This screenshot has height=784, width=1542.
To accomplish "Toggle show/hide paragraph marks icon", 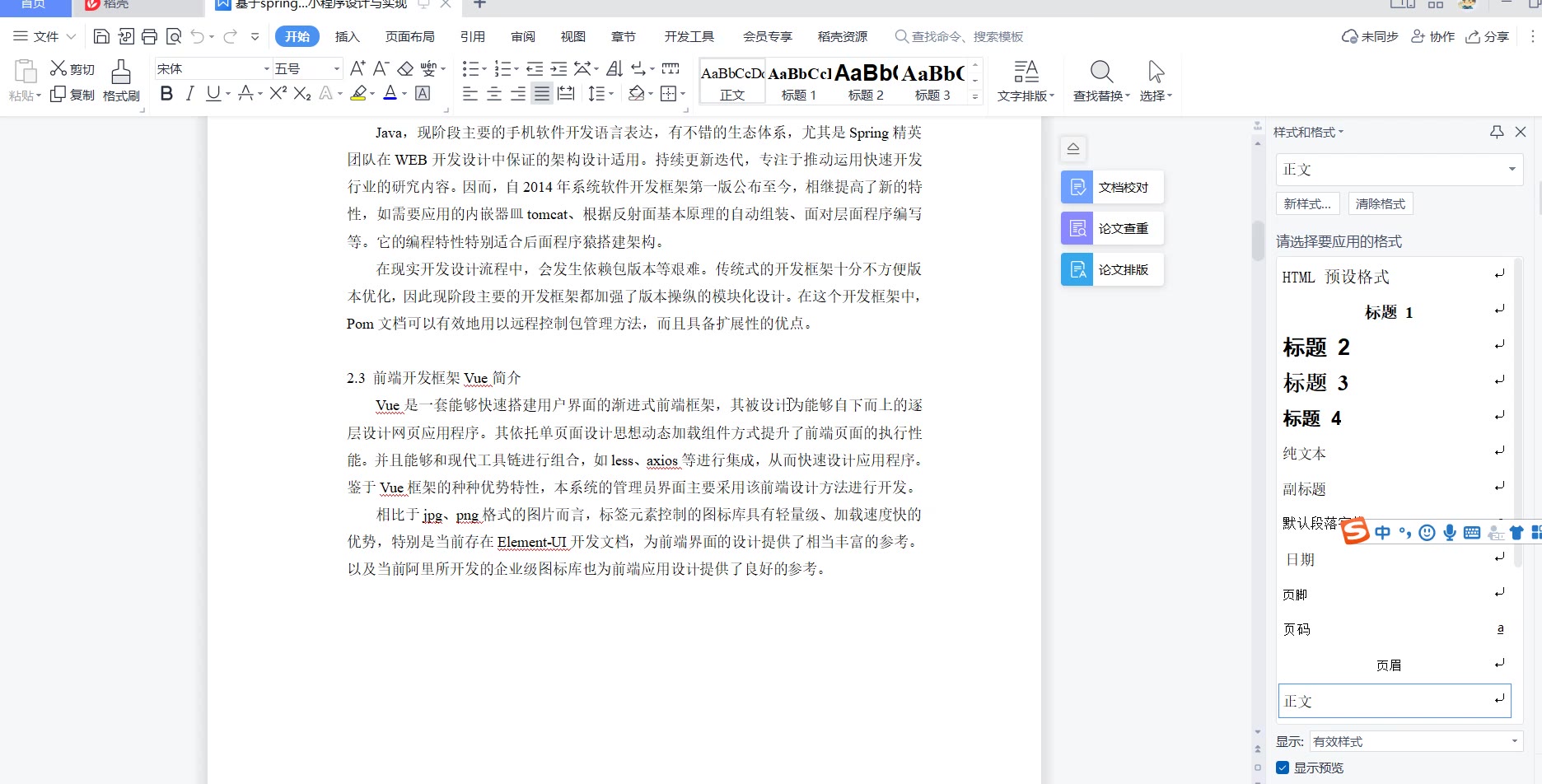I will pos(638,68).
